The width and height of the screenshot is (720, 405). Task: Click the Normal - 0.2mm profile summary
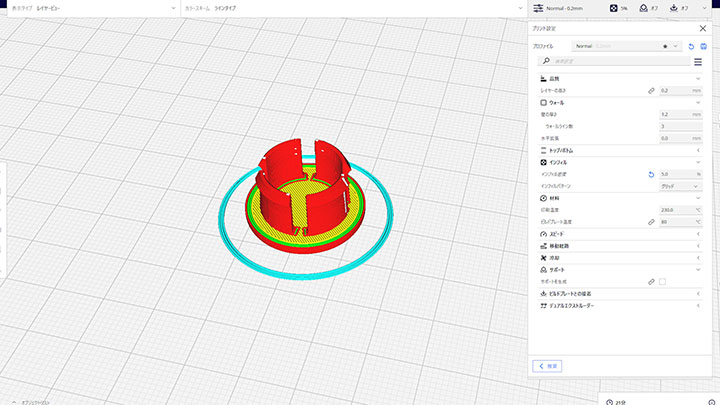(558, 8)
